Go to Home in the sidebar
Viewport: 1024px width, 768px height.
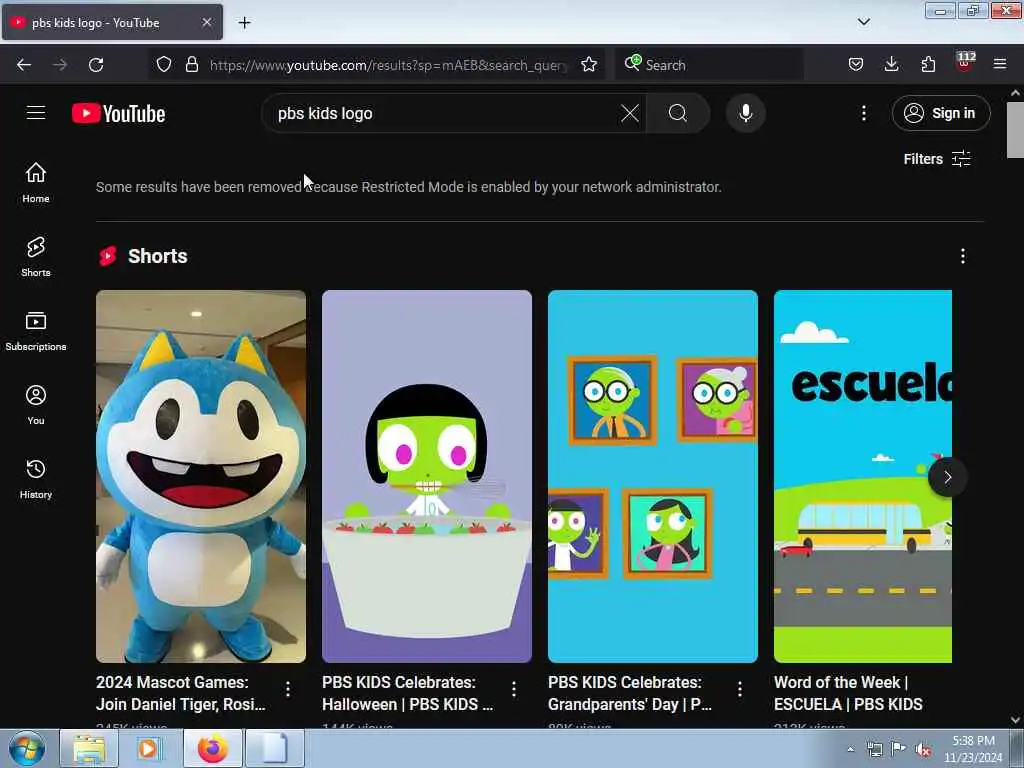click(36, 182)
